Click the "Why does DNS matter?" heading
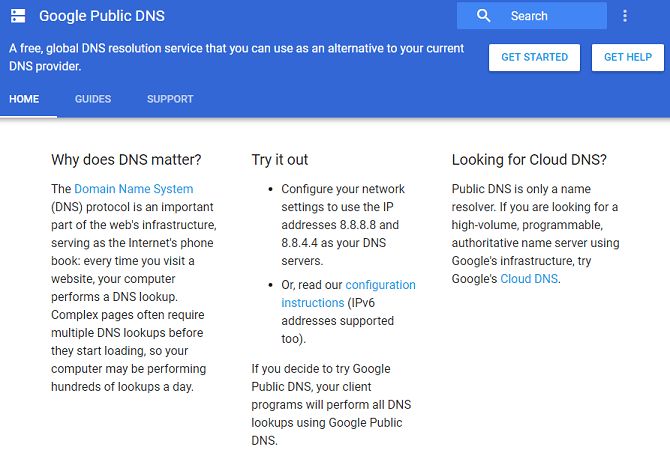The image size is (670, 450). click(126, 159)
